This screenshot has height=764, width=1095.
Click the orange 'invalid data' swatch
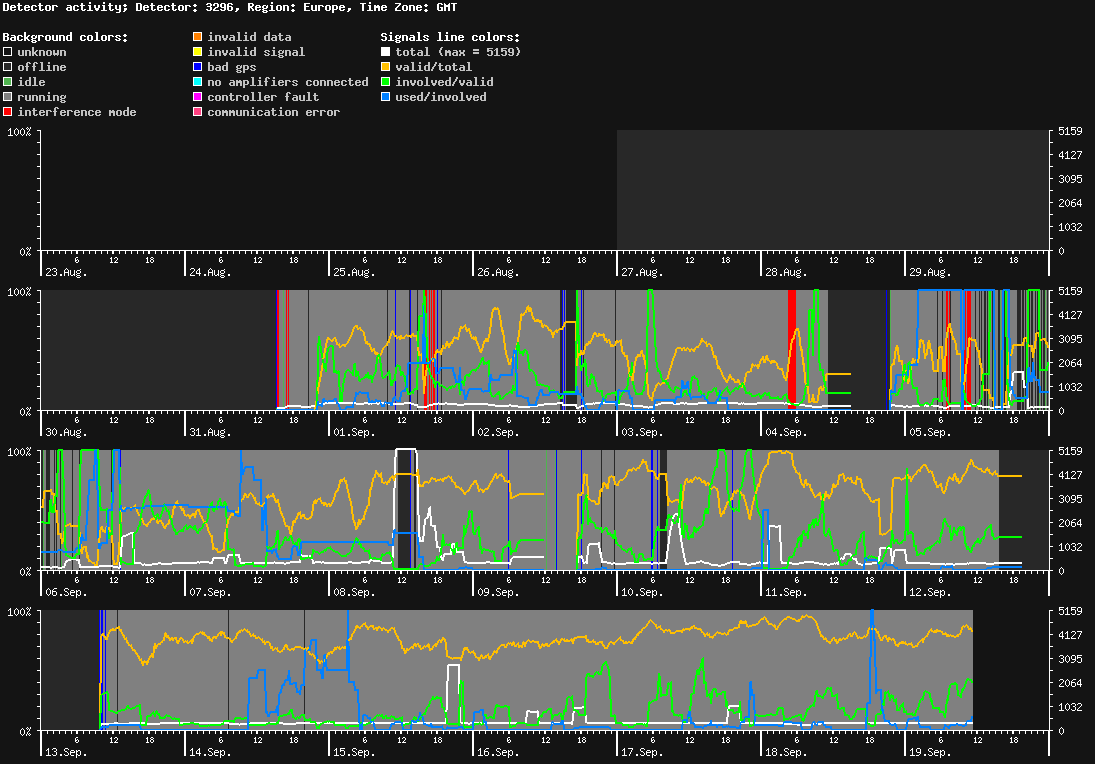coord(198,36)
